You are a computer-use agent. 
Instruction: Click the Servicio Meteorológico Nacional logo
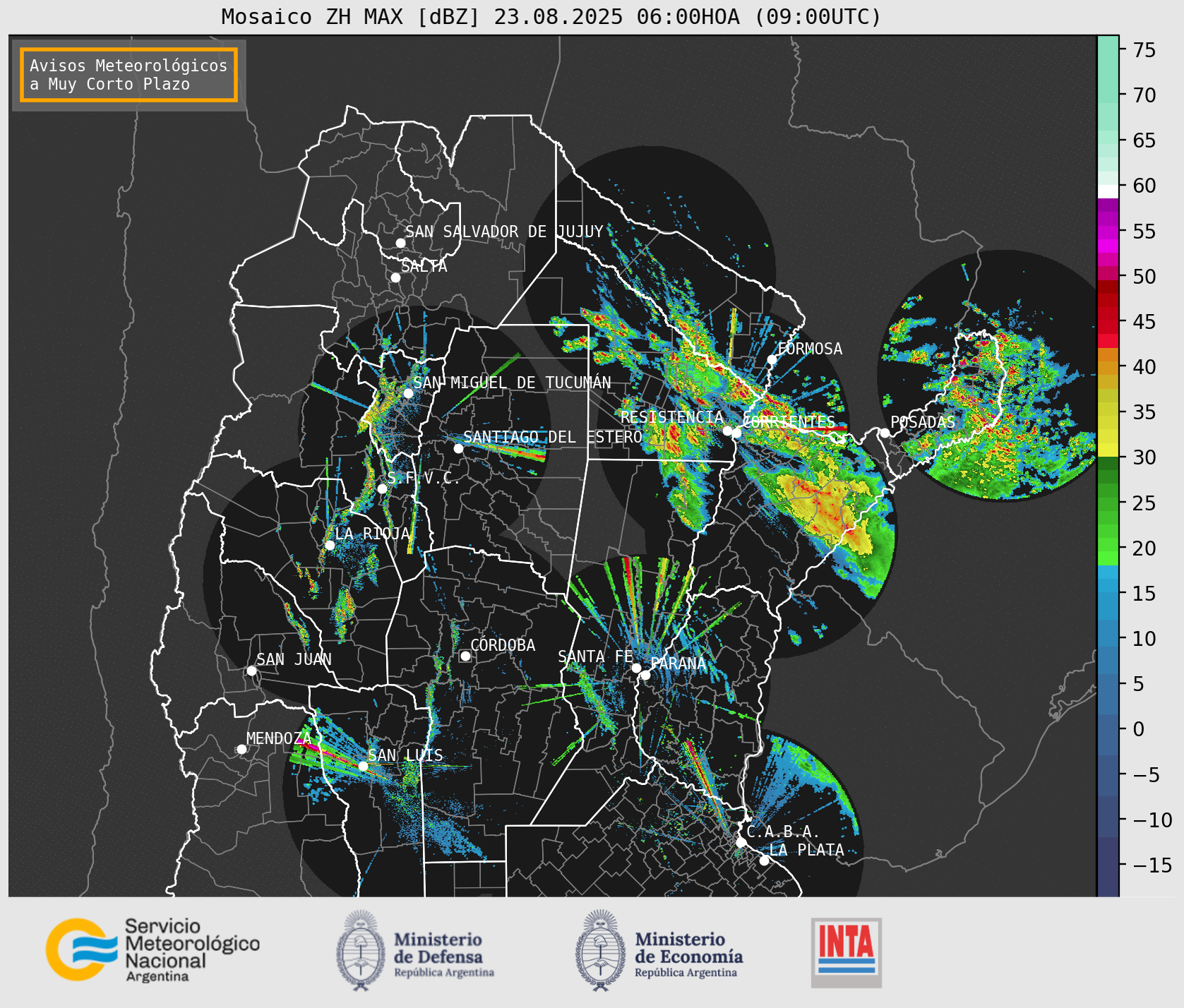coord(153,950)
